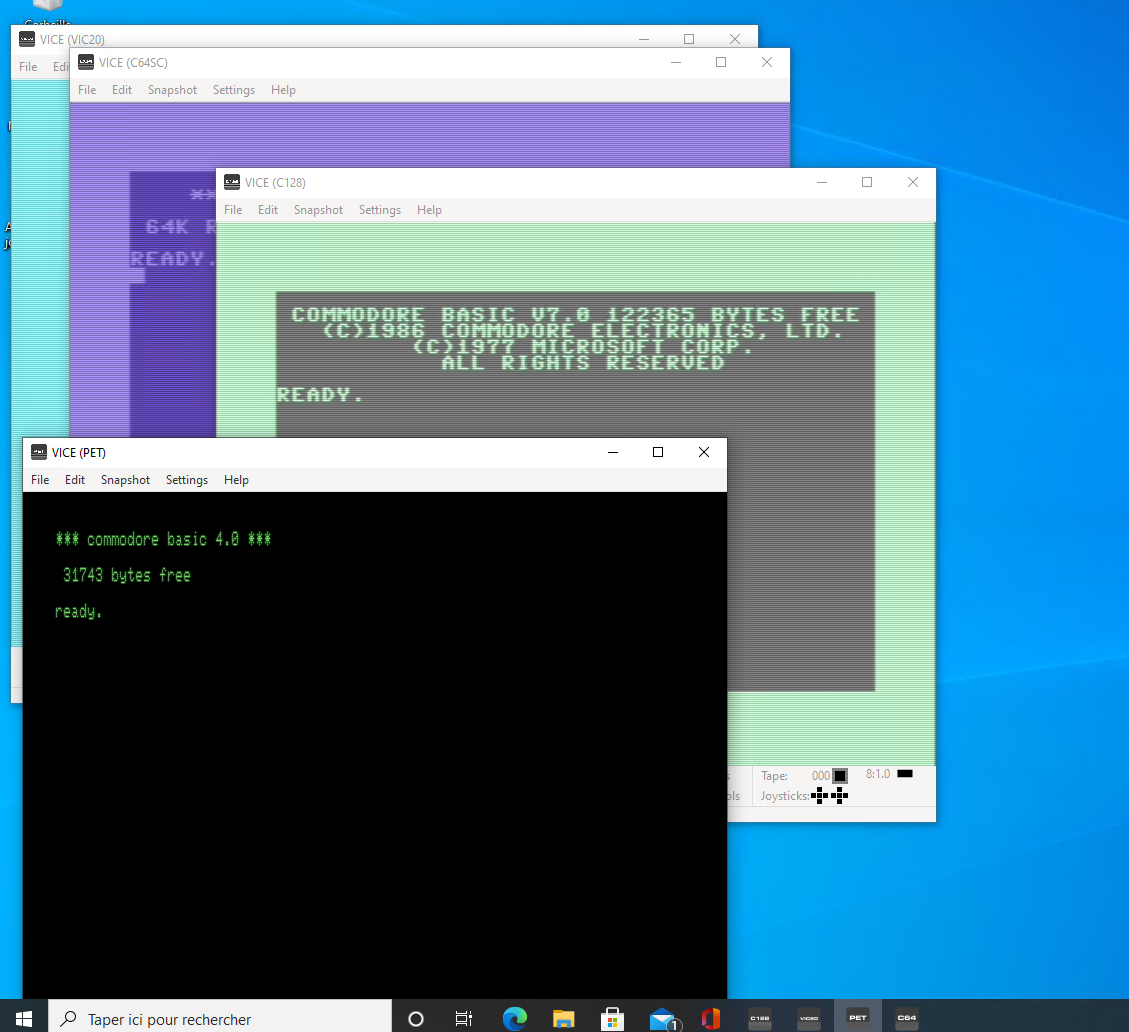
Task: Click the tape motor status indicator
Action: tap(840, 776)
